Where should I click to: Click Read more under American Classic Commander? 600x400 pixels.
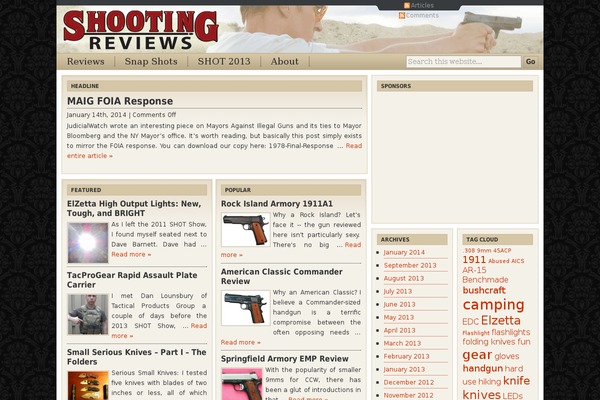241,342
